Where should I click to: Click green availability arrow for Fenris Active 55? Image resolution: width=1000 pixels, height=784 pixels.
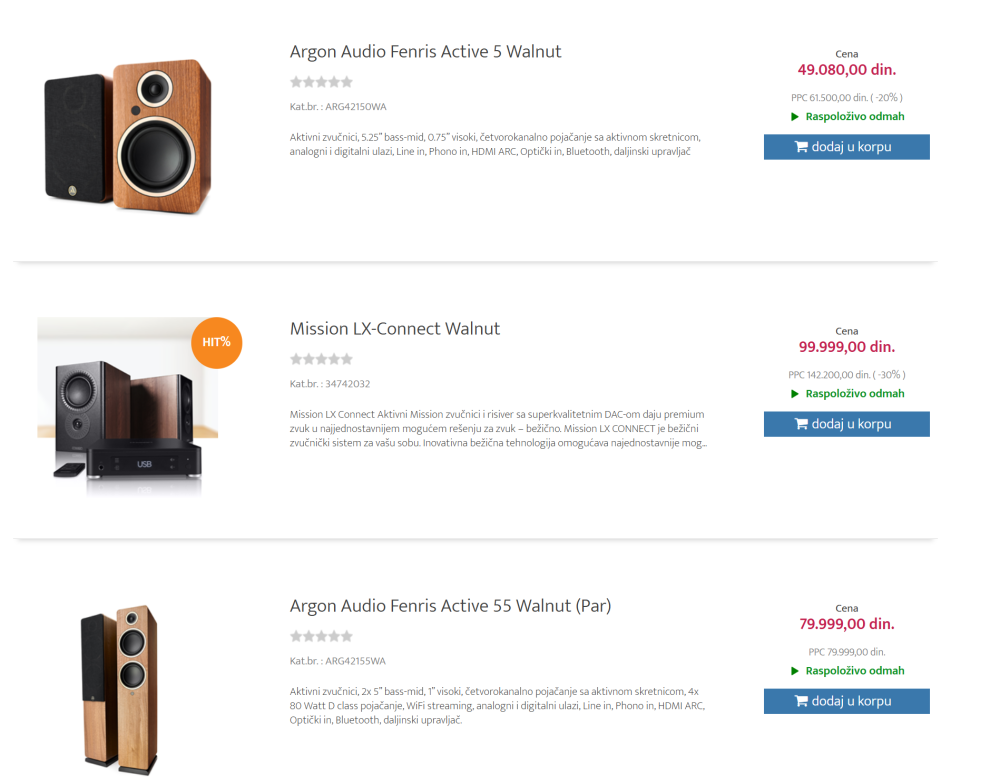tap(795, 671)
